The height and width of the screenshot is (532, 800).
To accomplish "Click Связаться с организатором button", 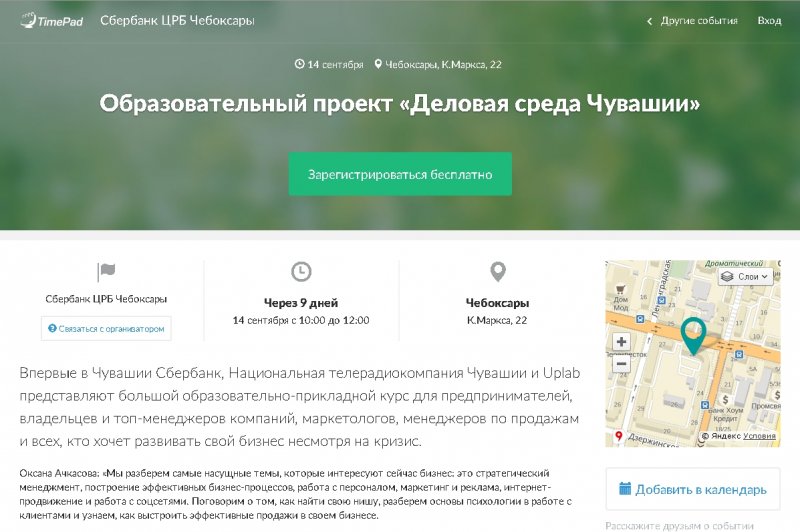I will pyautogui.click(x=106, y=328).
